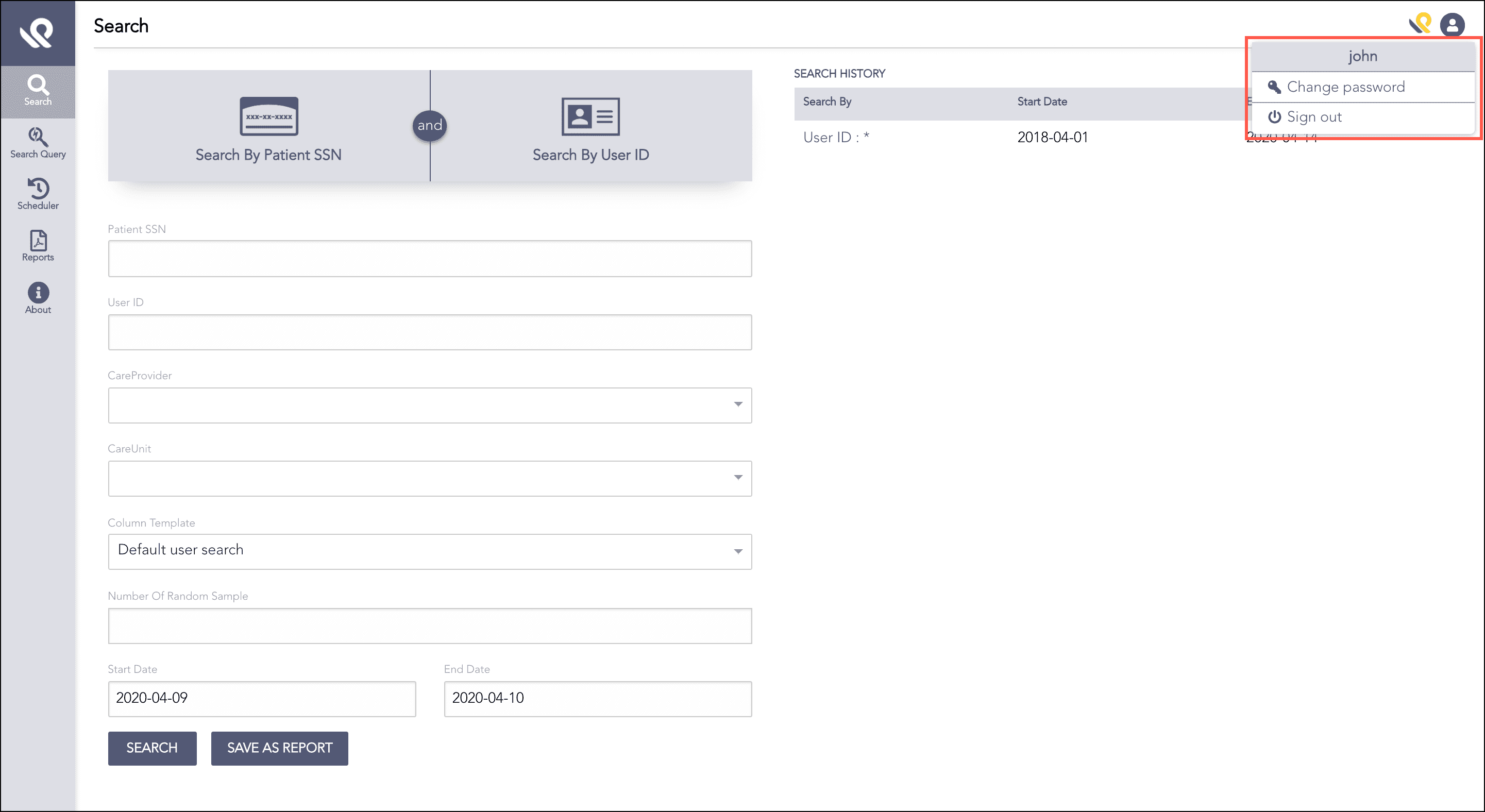The width and height of the screenshot is (1485, 812).
Task: Click the Patient SSN input field
Action: (429, 258)
